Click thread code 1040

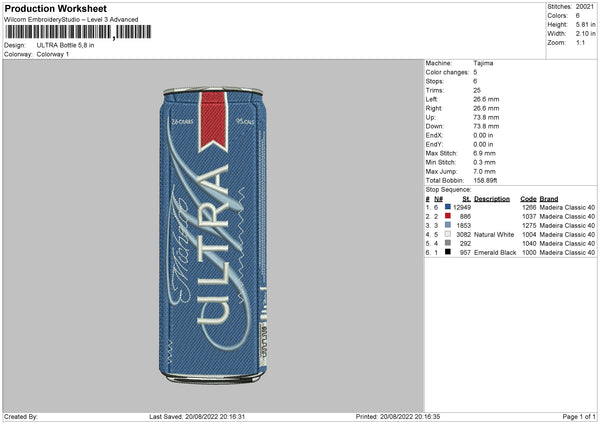[x=529, y=243]
